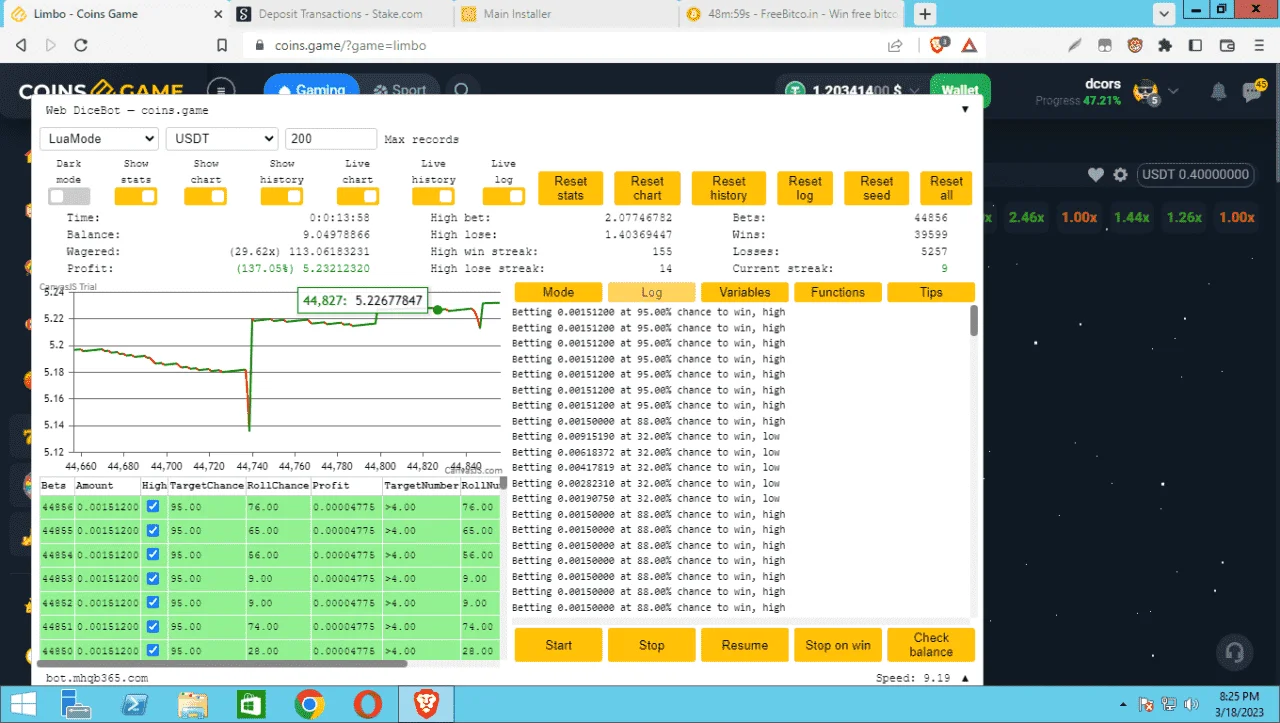Toggle Show stats switch
The image size is (1280, 723).
[x=136, y=197]
